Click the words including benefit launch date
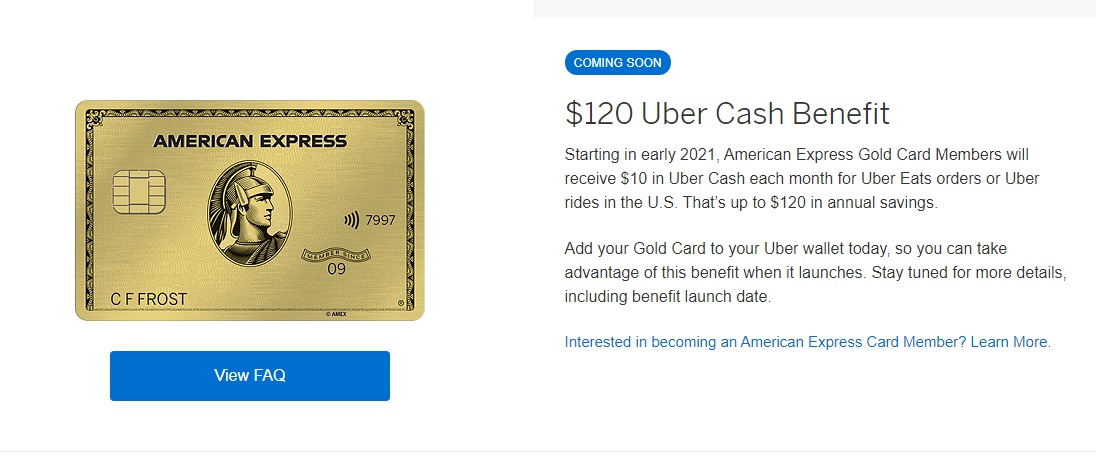This screenshot has width=1096, height=459. pos(667,297)
